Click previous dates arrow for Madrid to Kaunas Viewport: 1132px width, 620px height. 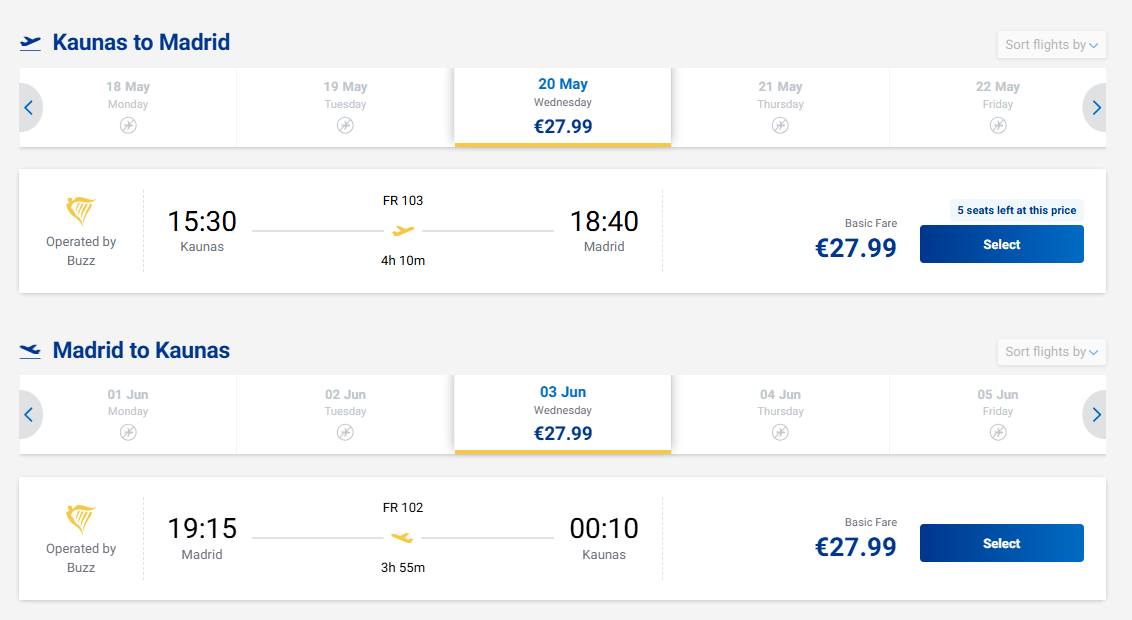[x=29, y=415]
